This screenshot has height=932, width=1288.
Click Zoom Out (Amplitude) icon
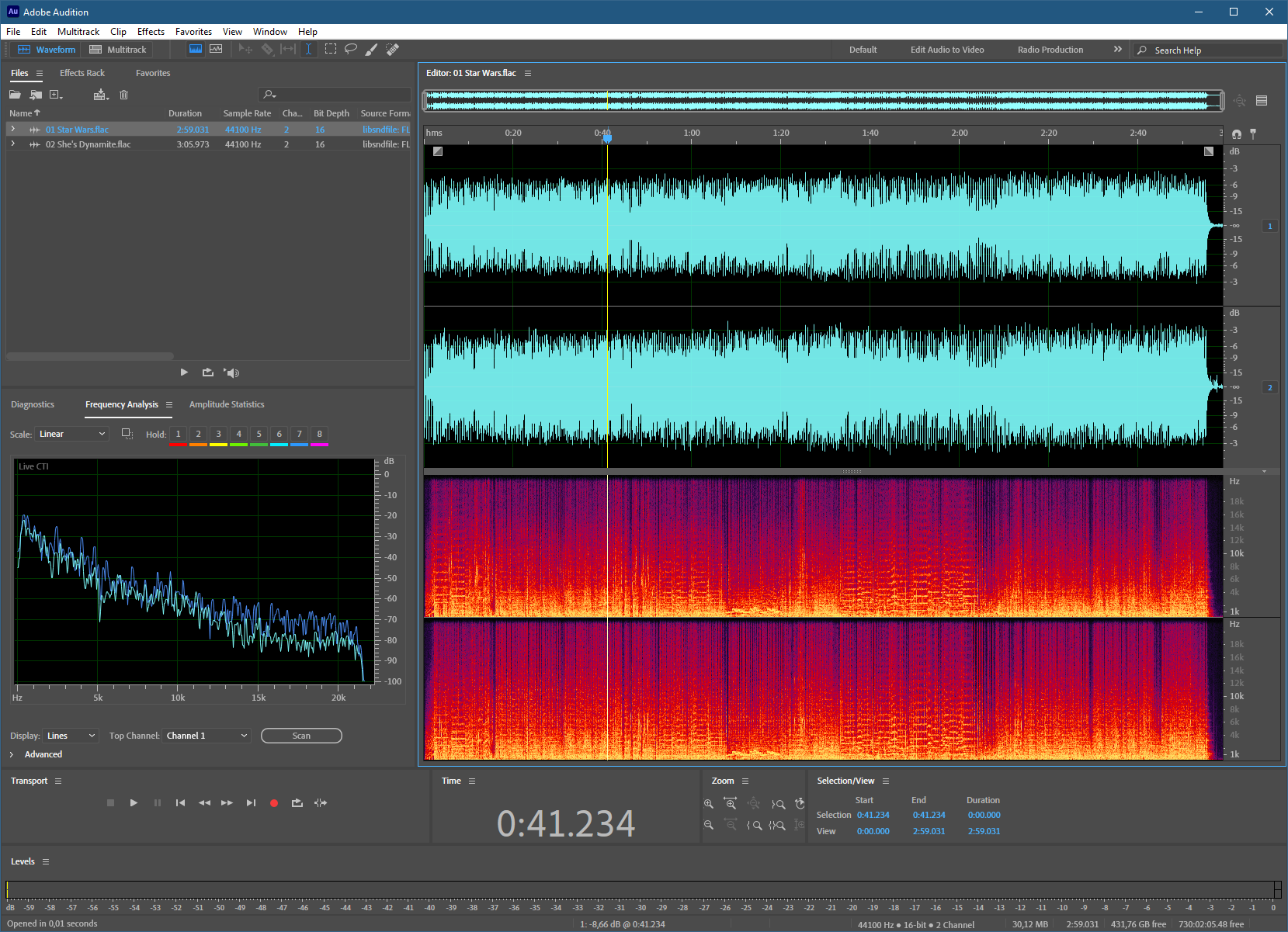pyautogui.click(x=708, y=825)
